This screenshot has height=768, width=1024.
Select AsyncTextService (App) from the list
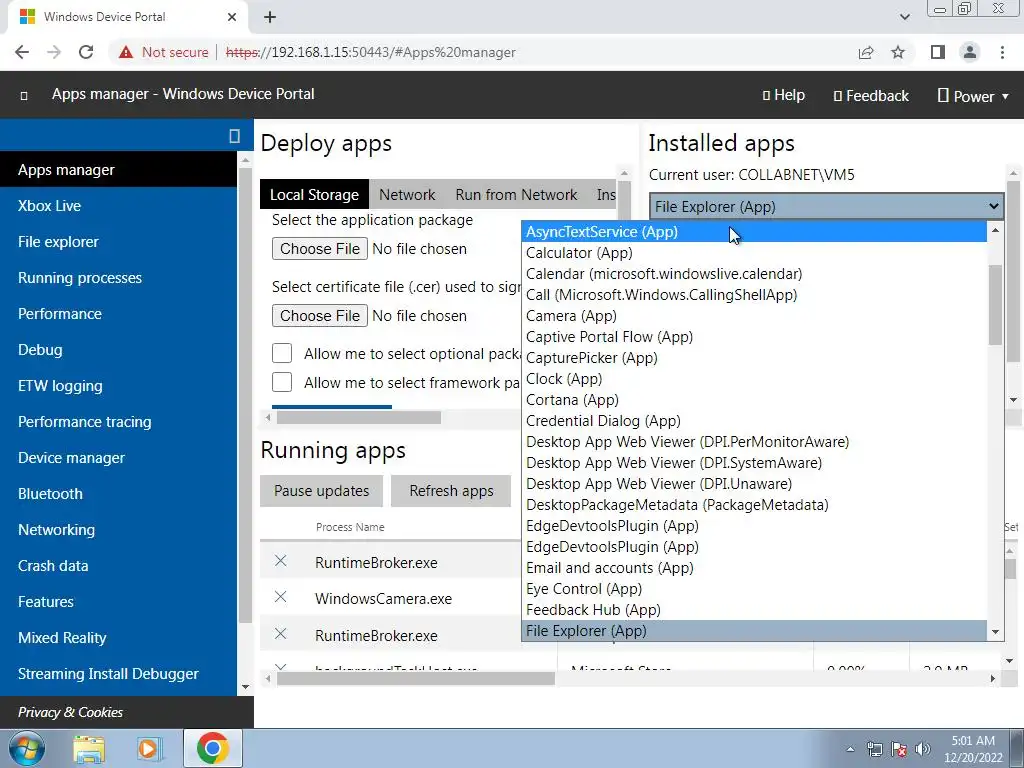(755, 232)
